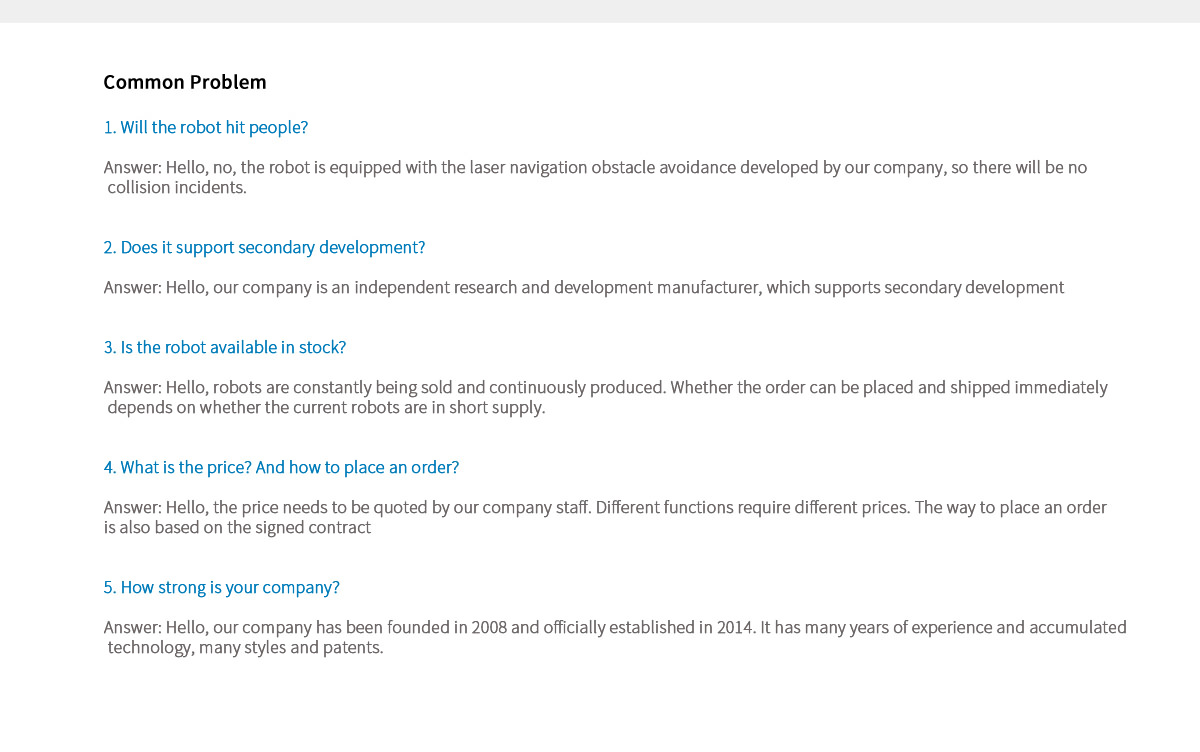Click line 'depends on whether the current robots'

point(326,408)
